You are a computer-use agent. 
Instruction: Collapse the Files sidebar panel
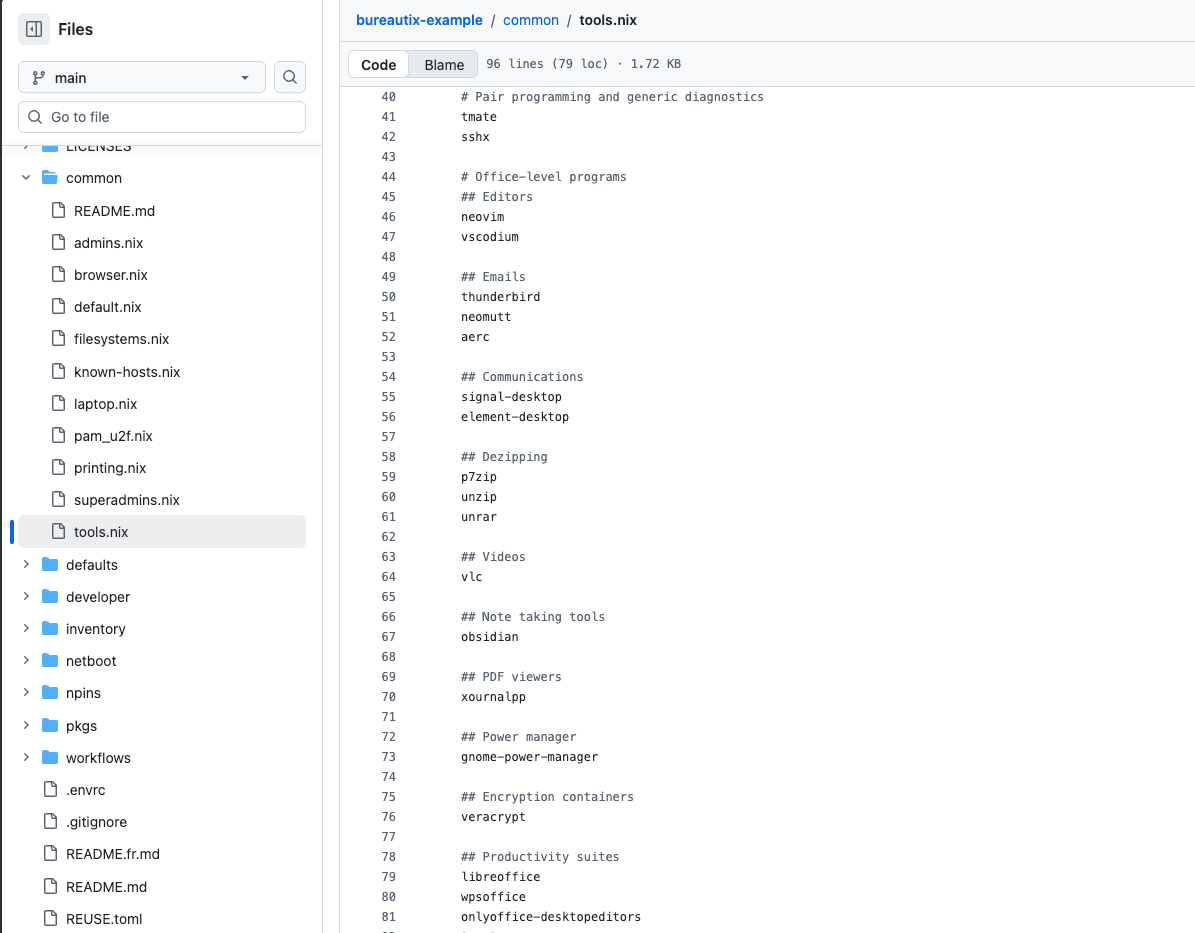point(36,29)
